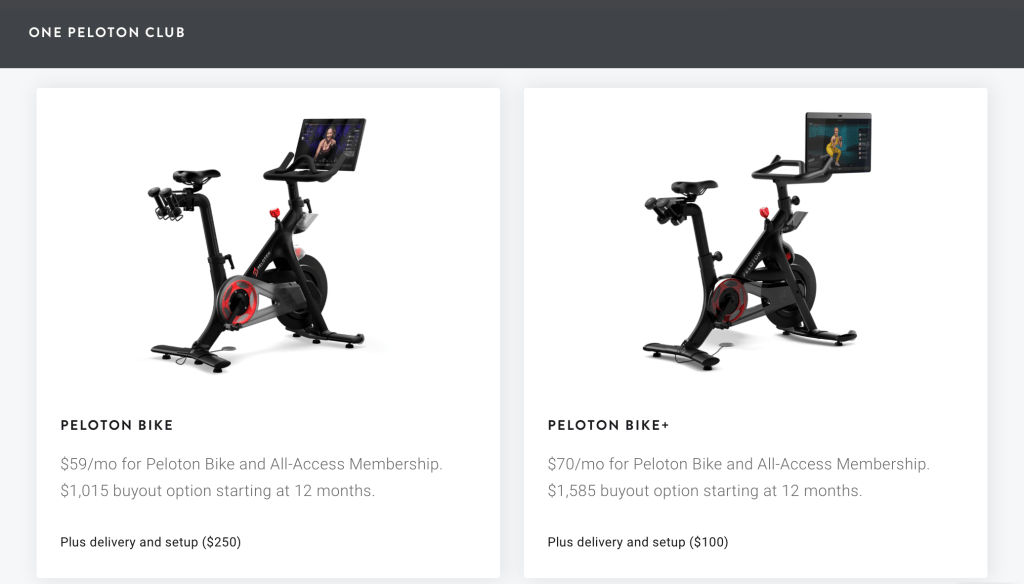Click the touchscreen on the Peloton Bike
The height and width of the screenshot is (584, 1024).
click(x=331, y=144)
